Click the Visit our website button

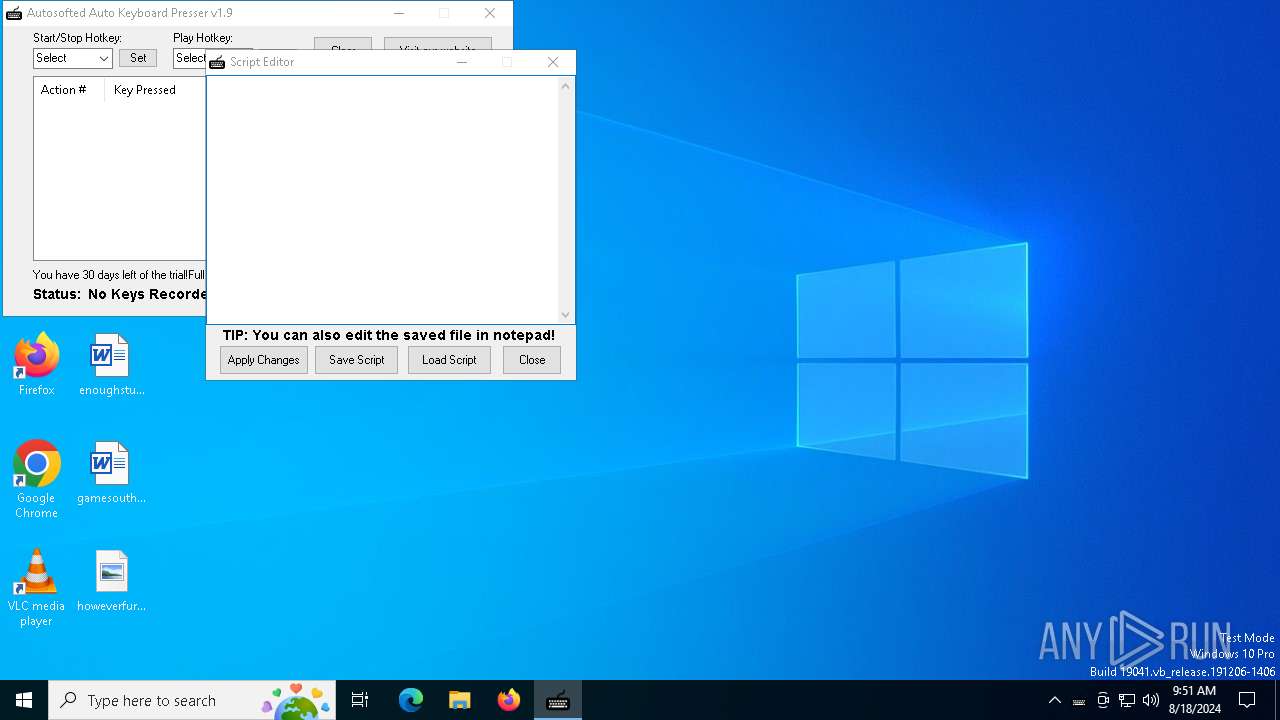click(x=438, y=44)
